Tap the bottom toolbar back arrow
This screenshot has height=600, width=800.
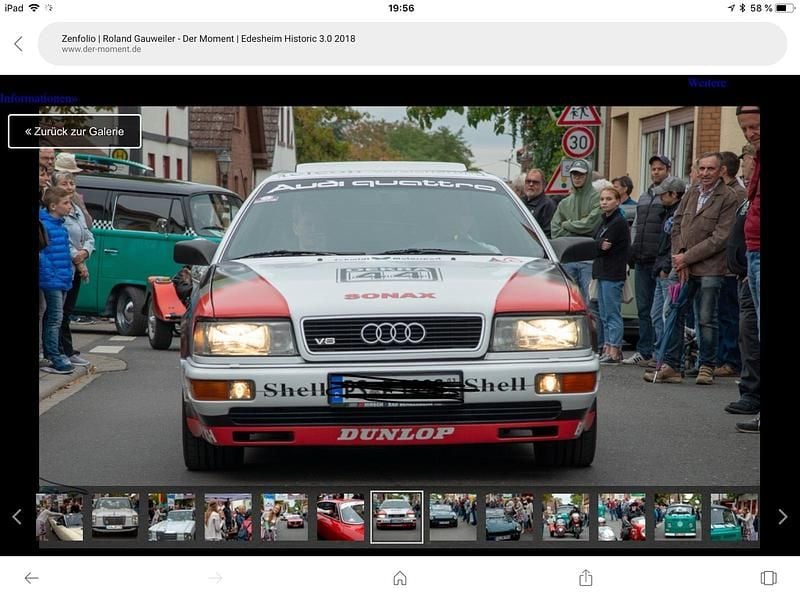[31, 578]
